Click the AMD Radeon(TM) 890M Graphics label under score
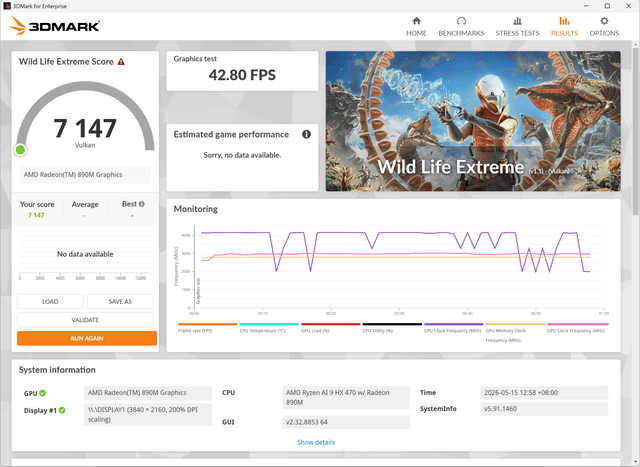640x467 pixels. click(x=85, y=175)
